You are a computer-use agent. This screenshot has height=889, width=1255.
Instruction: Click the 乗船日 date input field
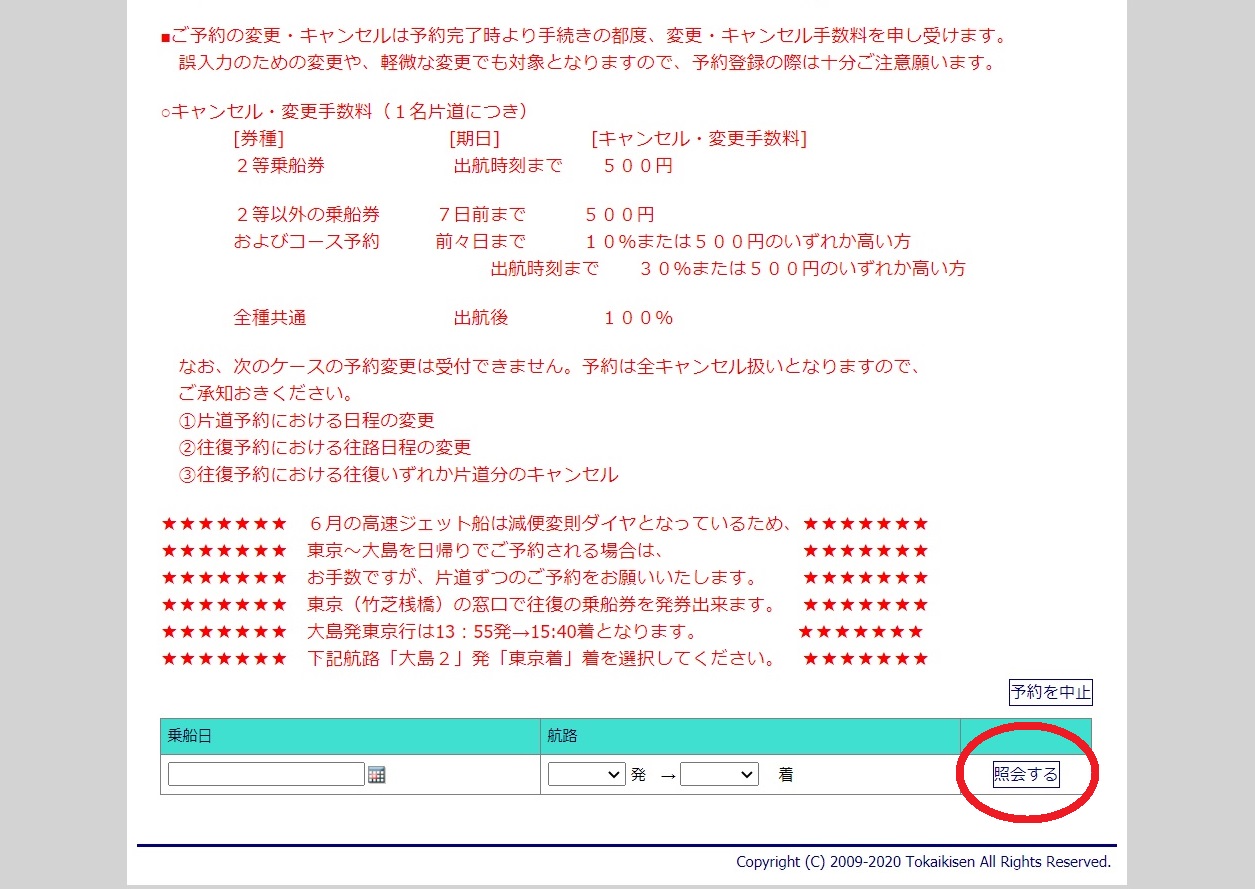pyautogui.click(x=266, y=775)
